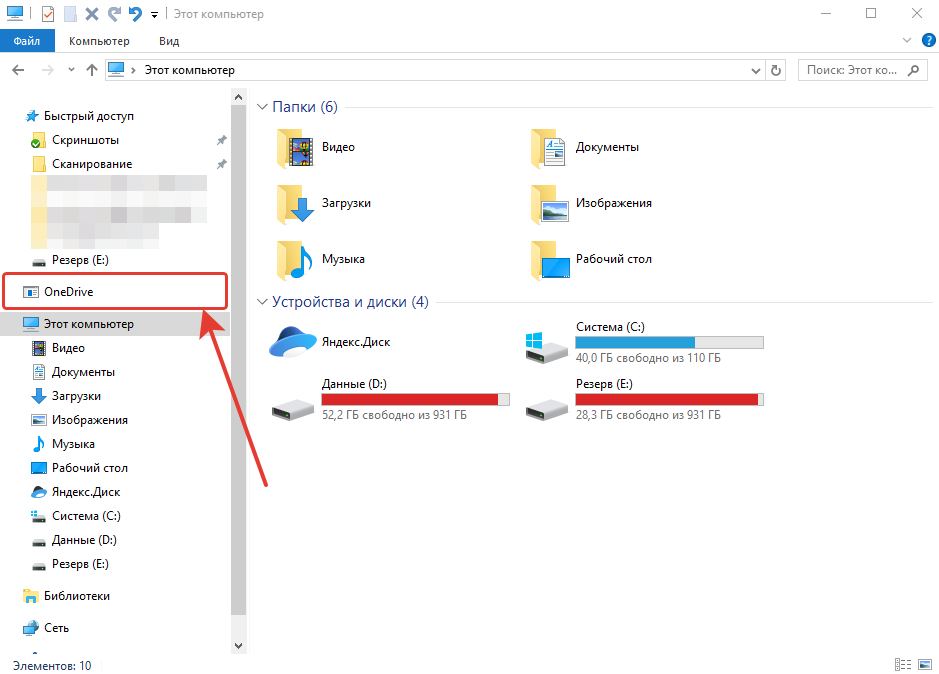Switch to large thumbnails view icon
The width and height of the screenshot is (939, 674).
pos(926,665)
